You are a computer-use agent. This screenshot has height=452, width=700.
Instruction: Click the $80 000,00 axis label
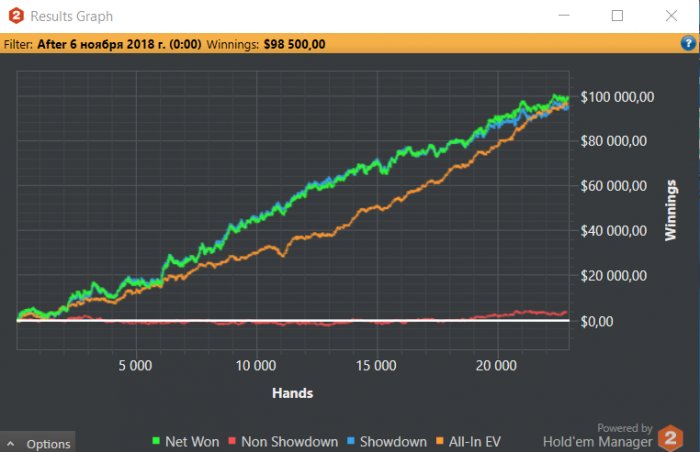point(613,141)
